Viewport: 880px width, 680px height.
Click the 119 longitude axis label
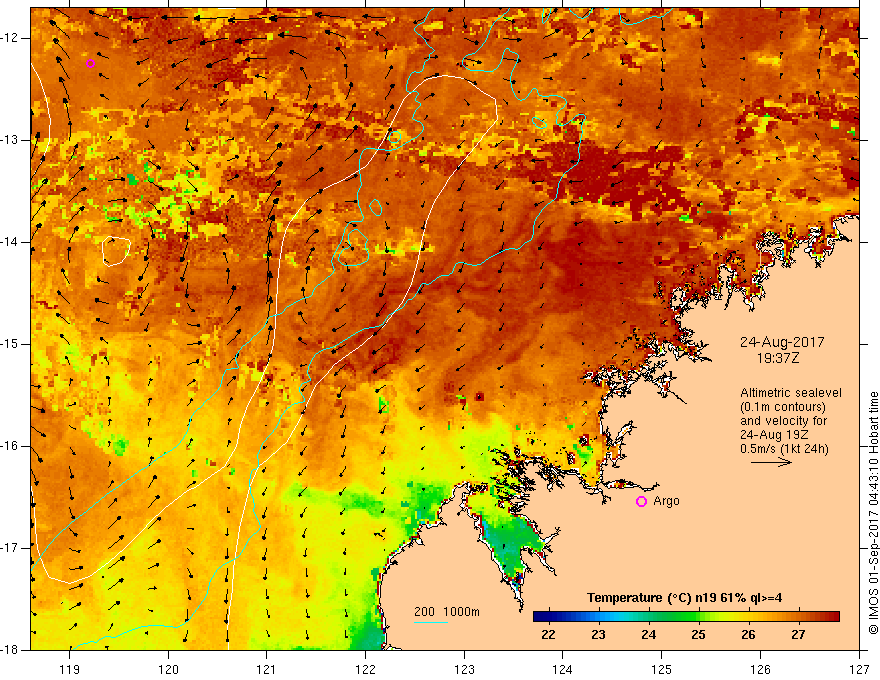pyautogui.click(x=70, y=669)
